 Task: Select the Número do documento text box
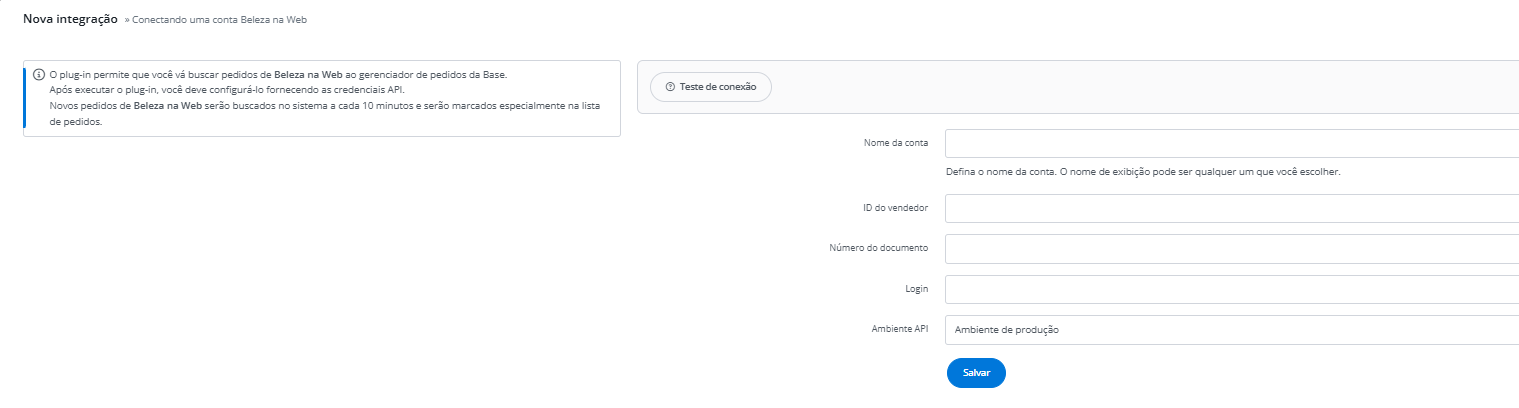(1230, 249)
